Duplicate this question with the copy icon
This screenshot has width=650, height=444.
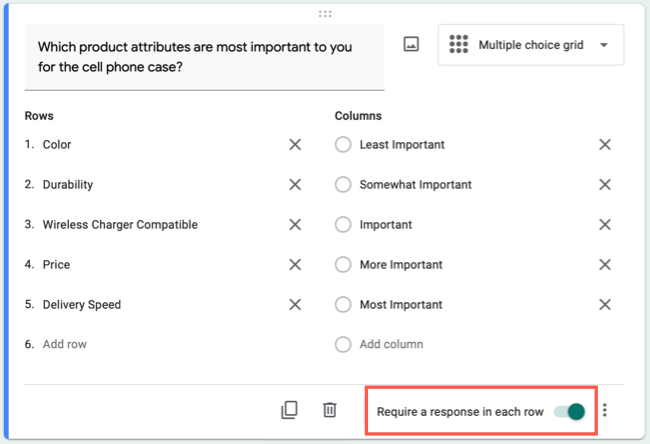289,409
